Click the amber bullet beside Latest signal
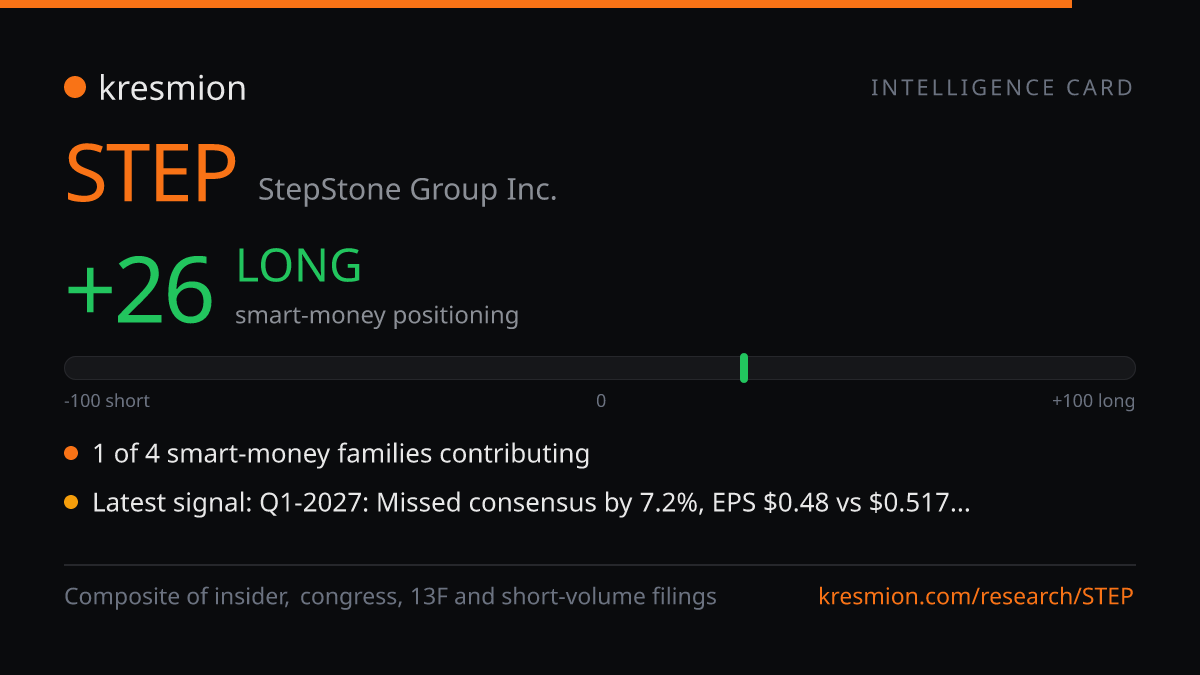Screen dimensions: 1200x675 point(71,503)
